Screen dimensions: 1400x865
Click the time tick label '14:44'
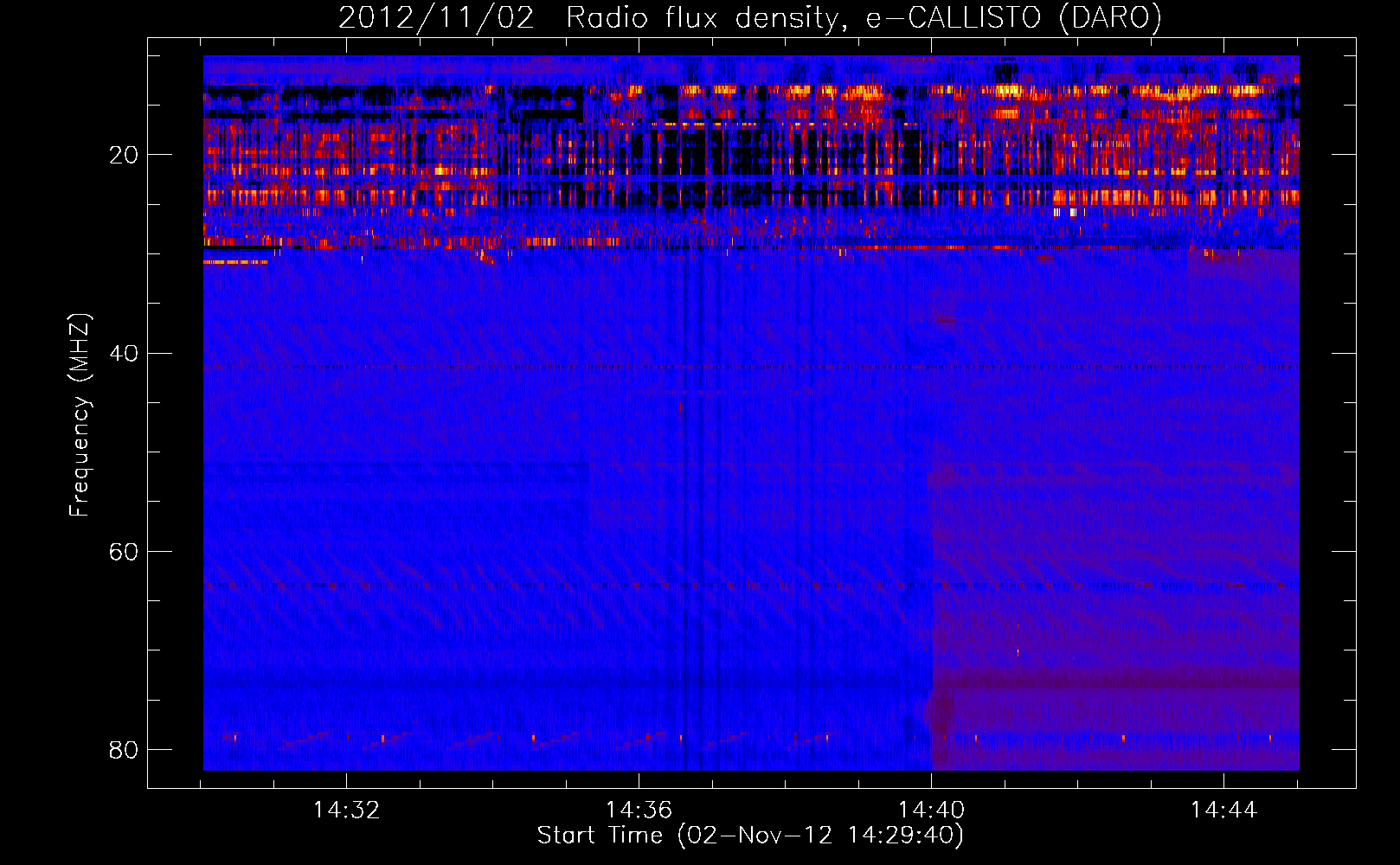coord(1223,811)
